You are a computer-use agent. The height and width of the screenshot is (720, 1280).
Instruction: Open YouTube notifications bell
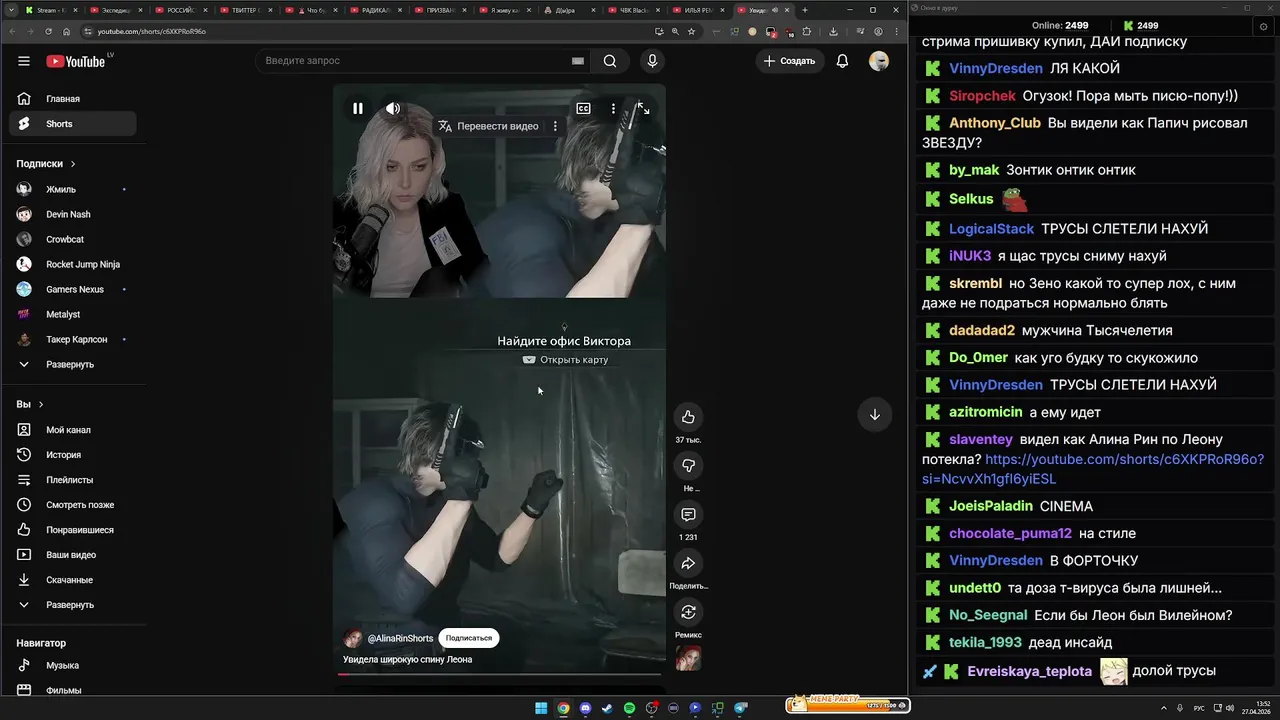[842, 61]
